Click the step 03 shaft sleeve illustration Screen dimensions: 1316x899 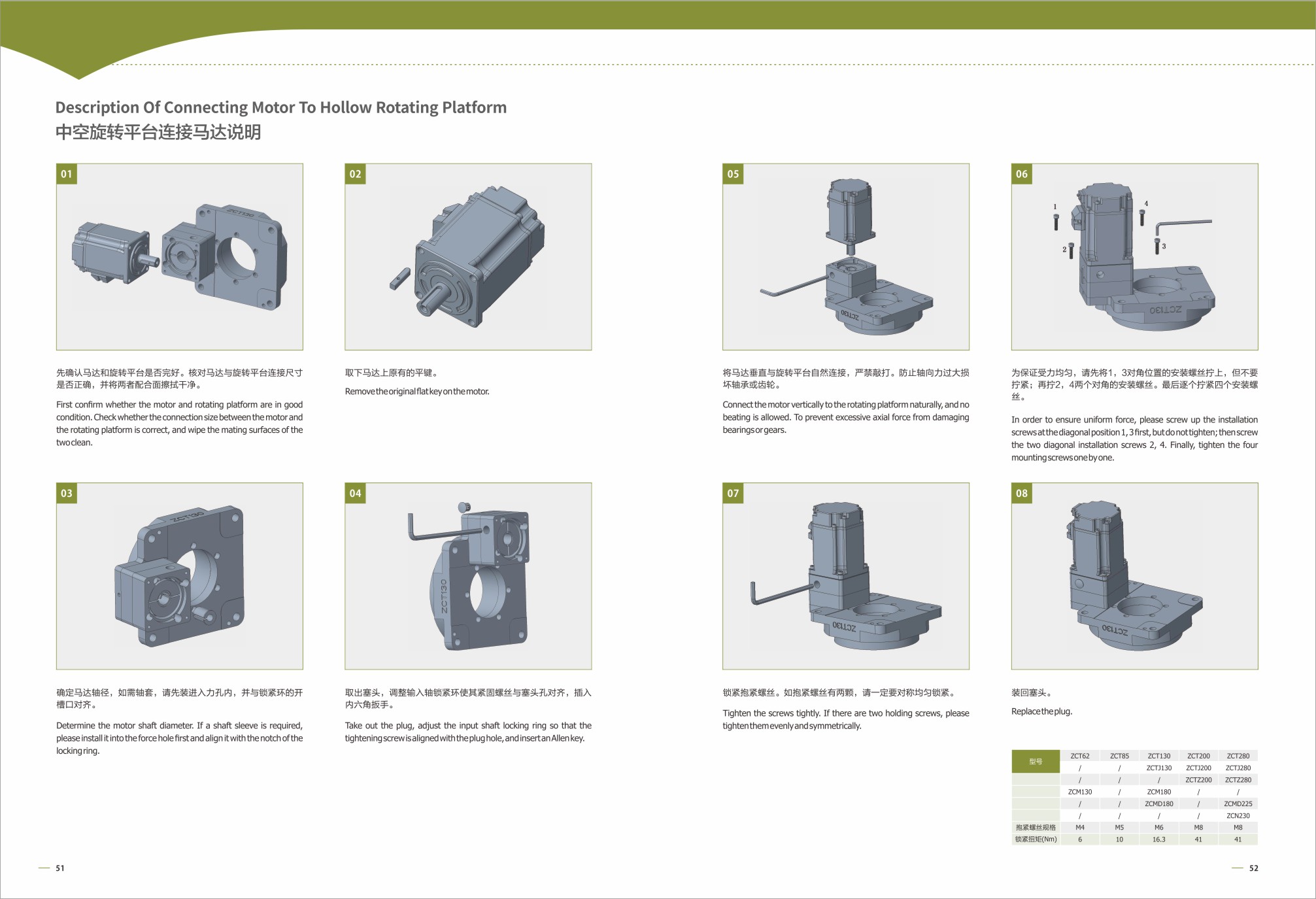tap(180, 576)
